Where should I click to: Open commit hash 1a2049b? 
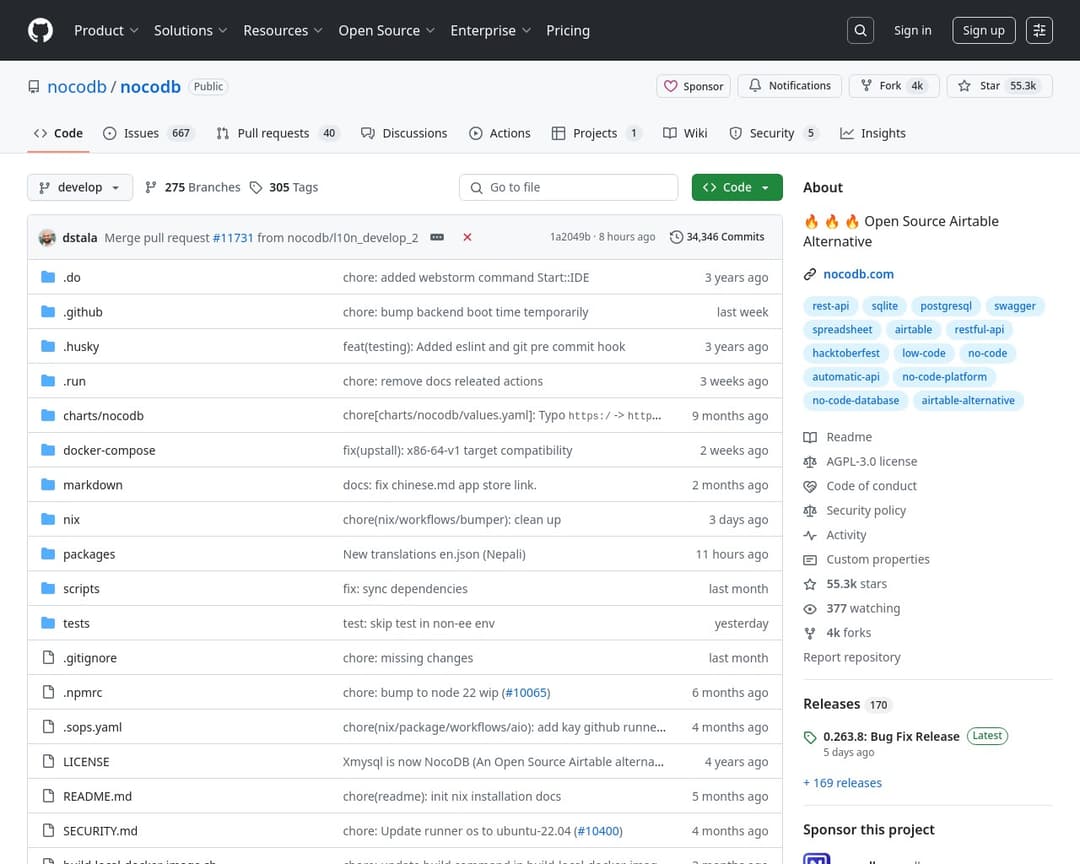[570, 237]
